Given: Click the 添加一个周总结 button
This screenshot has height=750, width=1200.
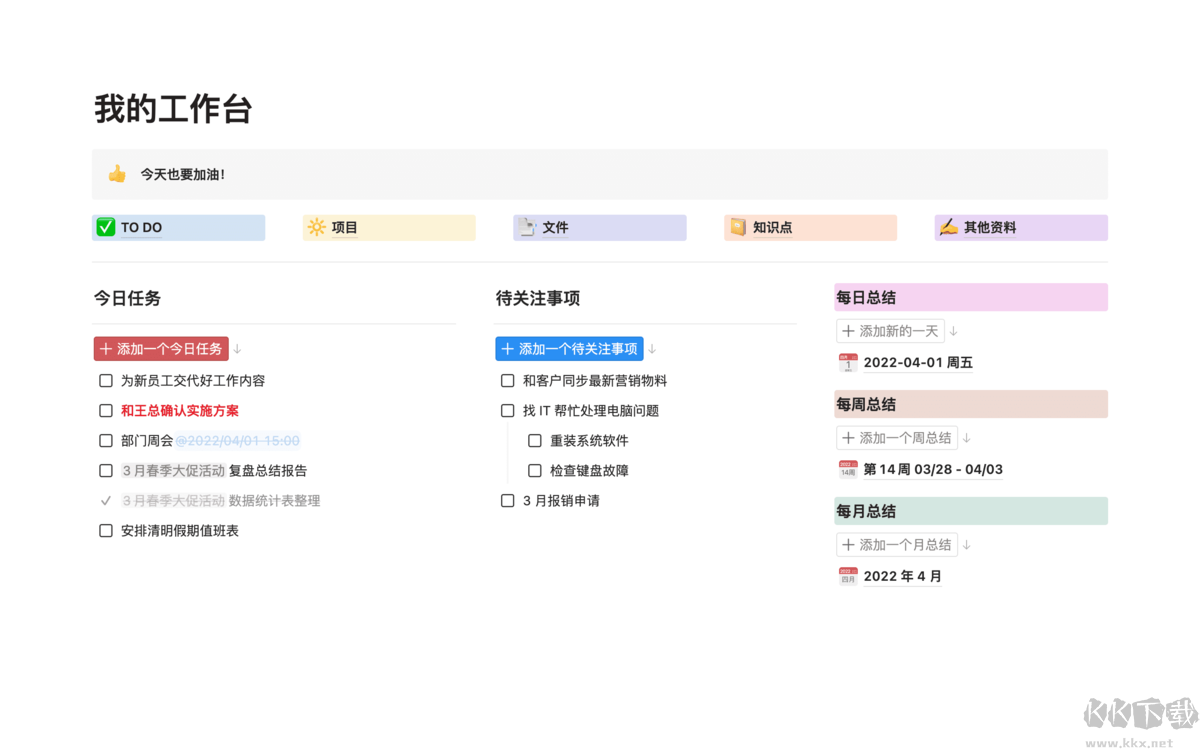Looking at the screenshot, I should (x=897, y=438).
